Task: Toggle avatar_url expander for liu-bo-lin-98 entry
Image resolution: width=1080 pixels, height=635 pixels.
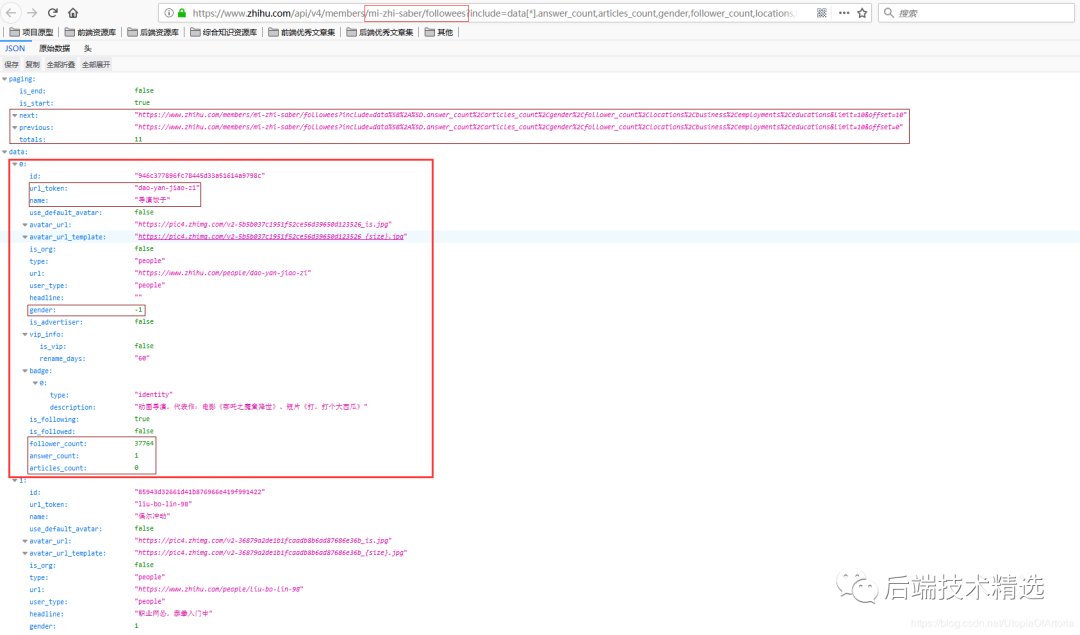Action: click(25, 541)
